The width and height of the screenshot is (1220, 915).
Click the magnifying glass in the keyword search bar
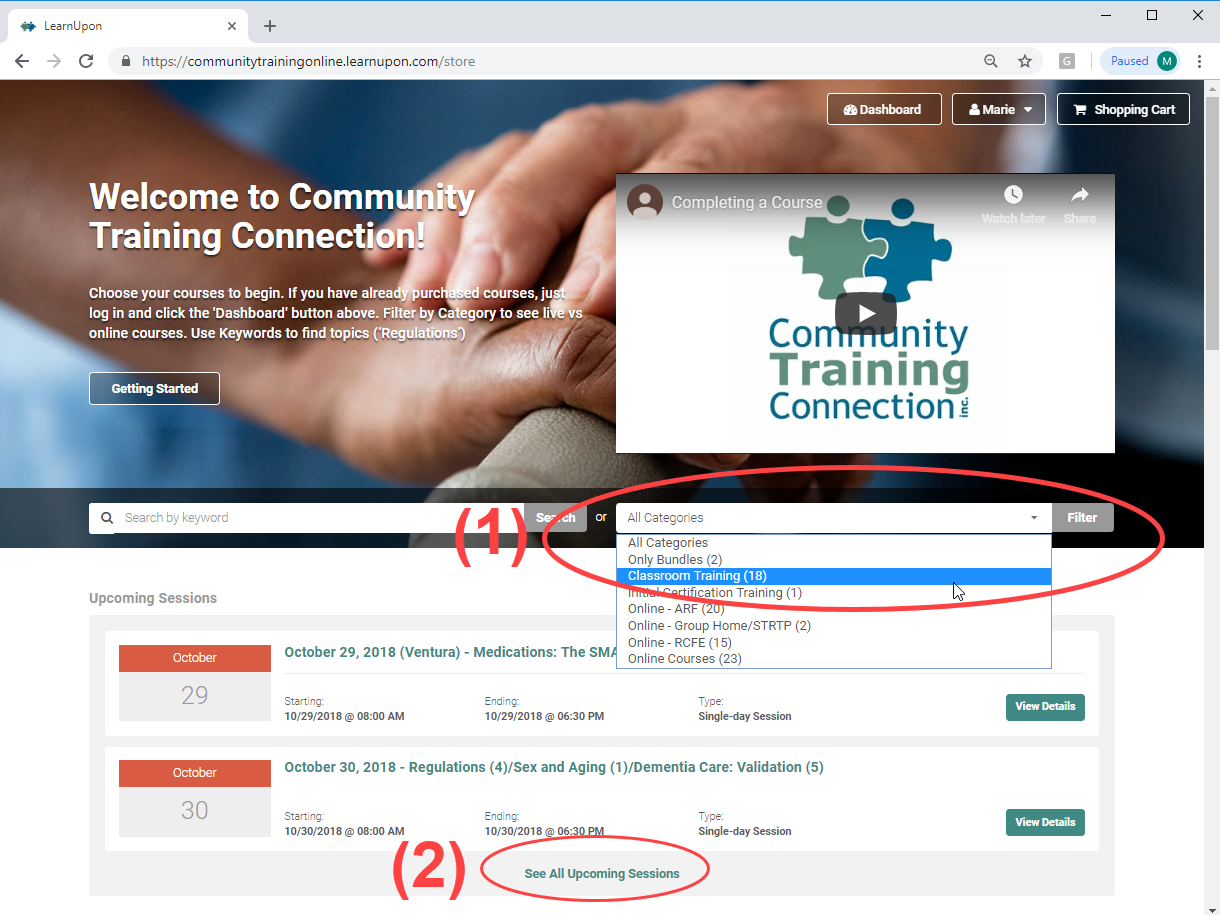[107, 517]
